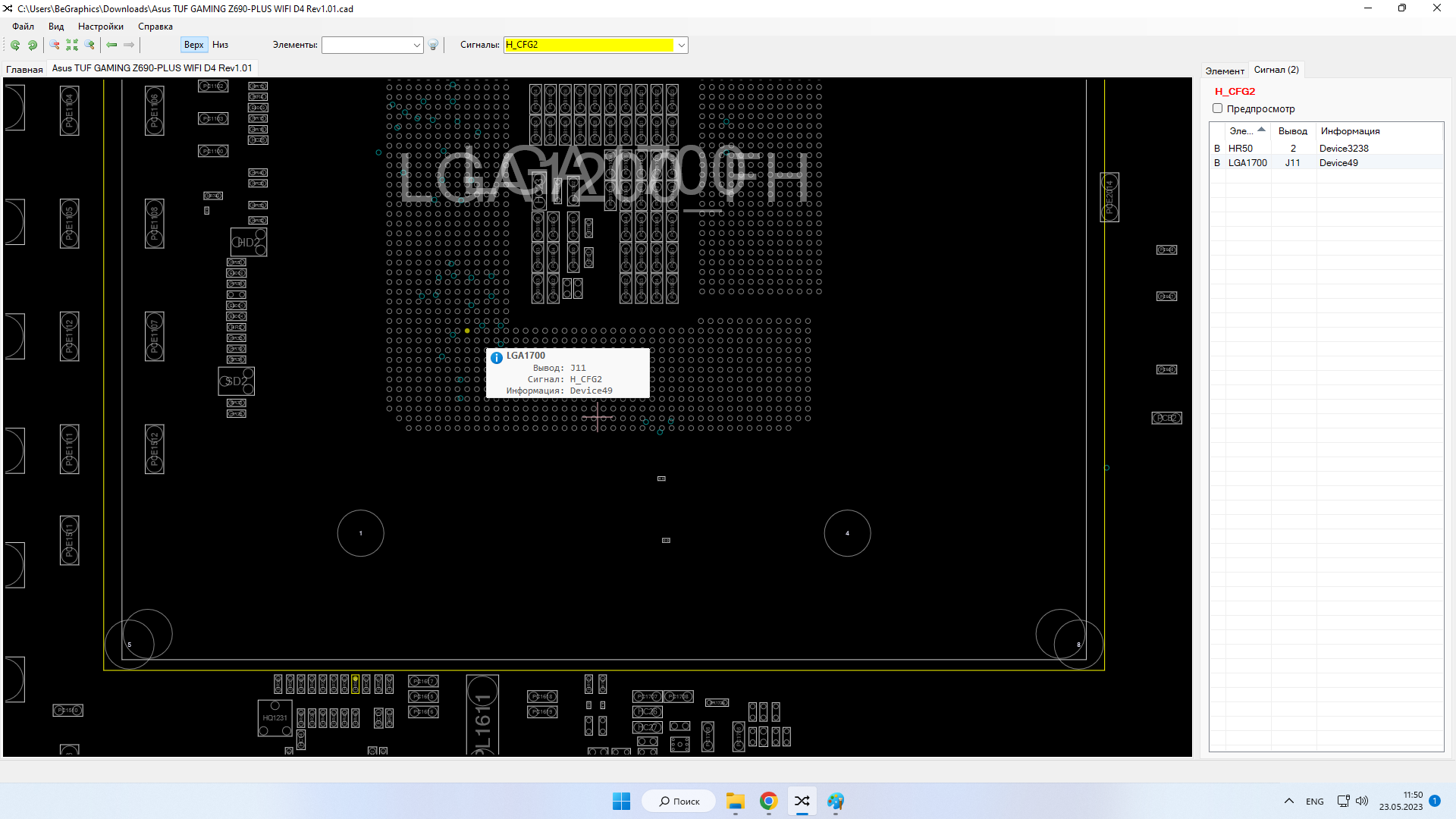
Task: Open the clock showing 11:50
Action: 1401,801
